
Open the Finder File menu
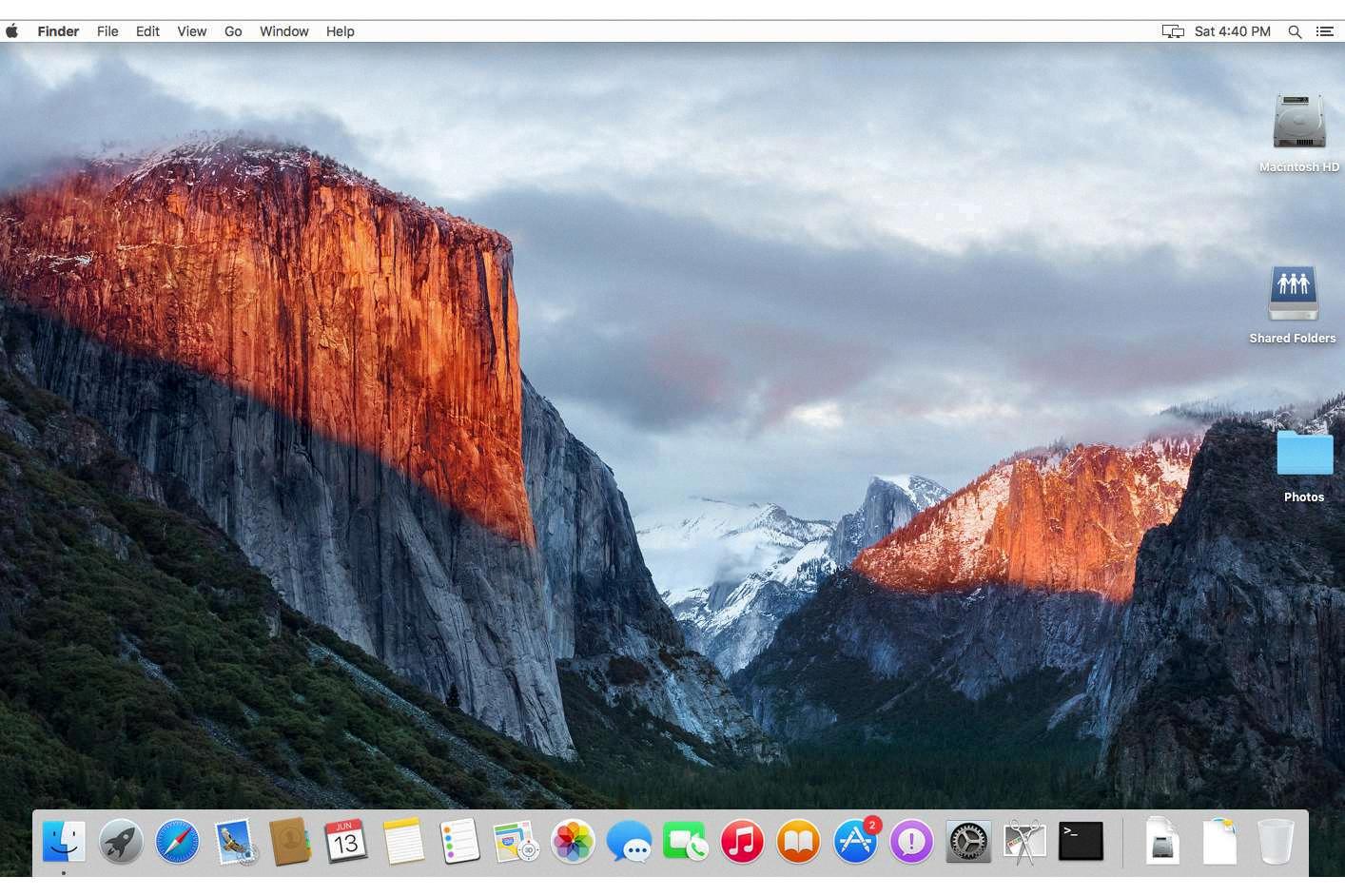point(107,31)
